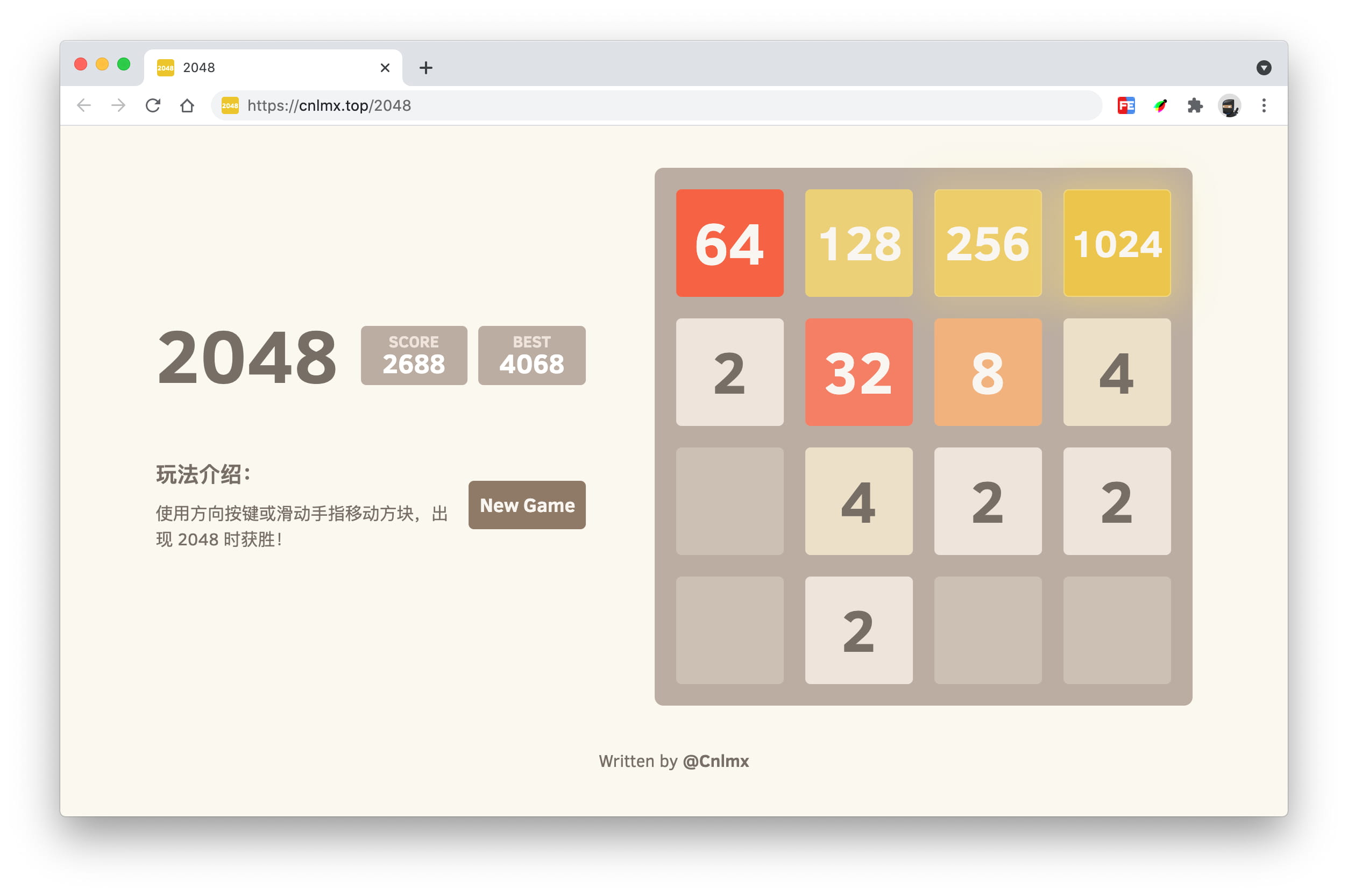1348x896 pixels.
Task: Expand the tab search dropdown arrow
Action: point(1264,68)
